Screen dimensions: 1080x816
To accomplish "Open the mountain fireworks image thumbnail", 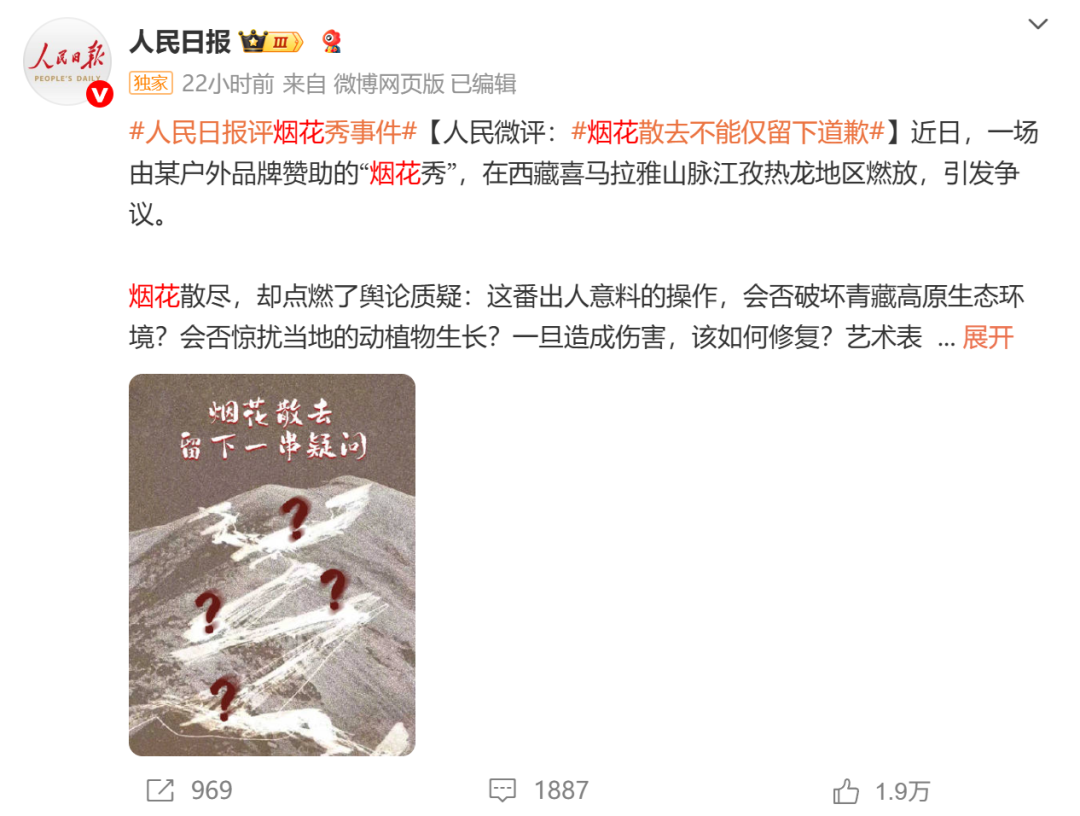I will (272, 565).
